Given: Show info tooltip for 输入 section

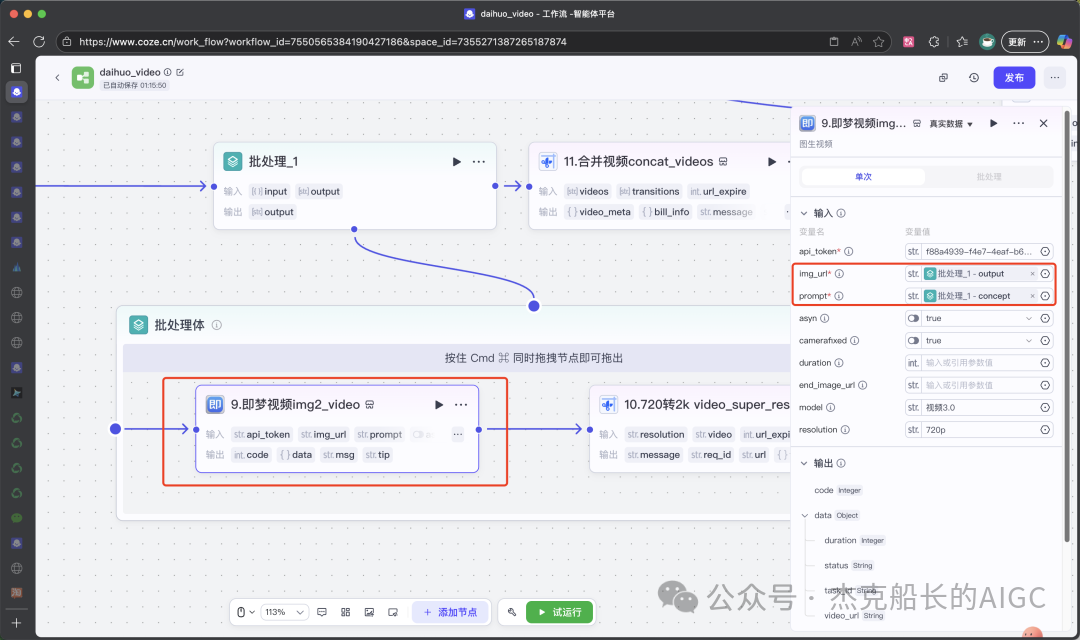Looking at the screenshot, I should [841, 214].
